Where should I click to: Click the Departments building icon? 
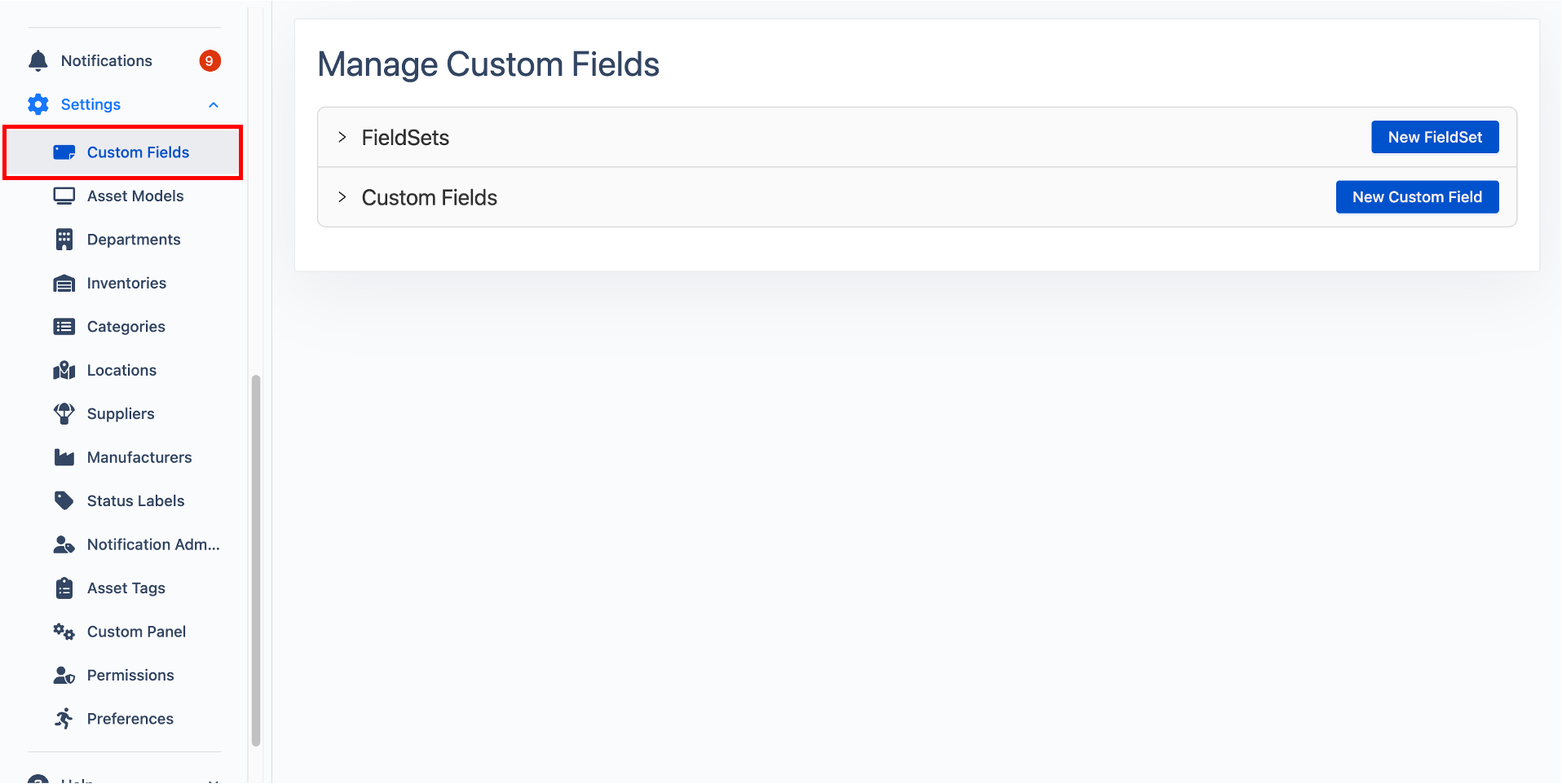coord(64,240)
